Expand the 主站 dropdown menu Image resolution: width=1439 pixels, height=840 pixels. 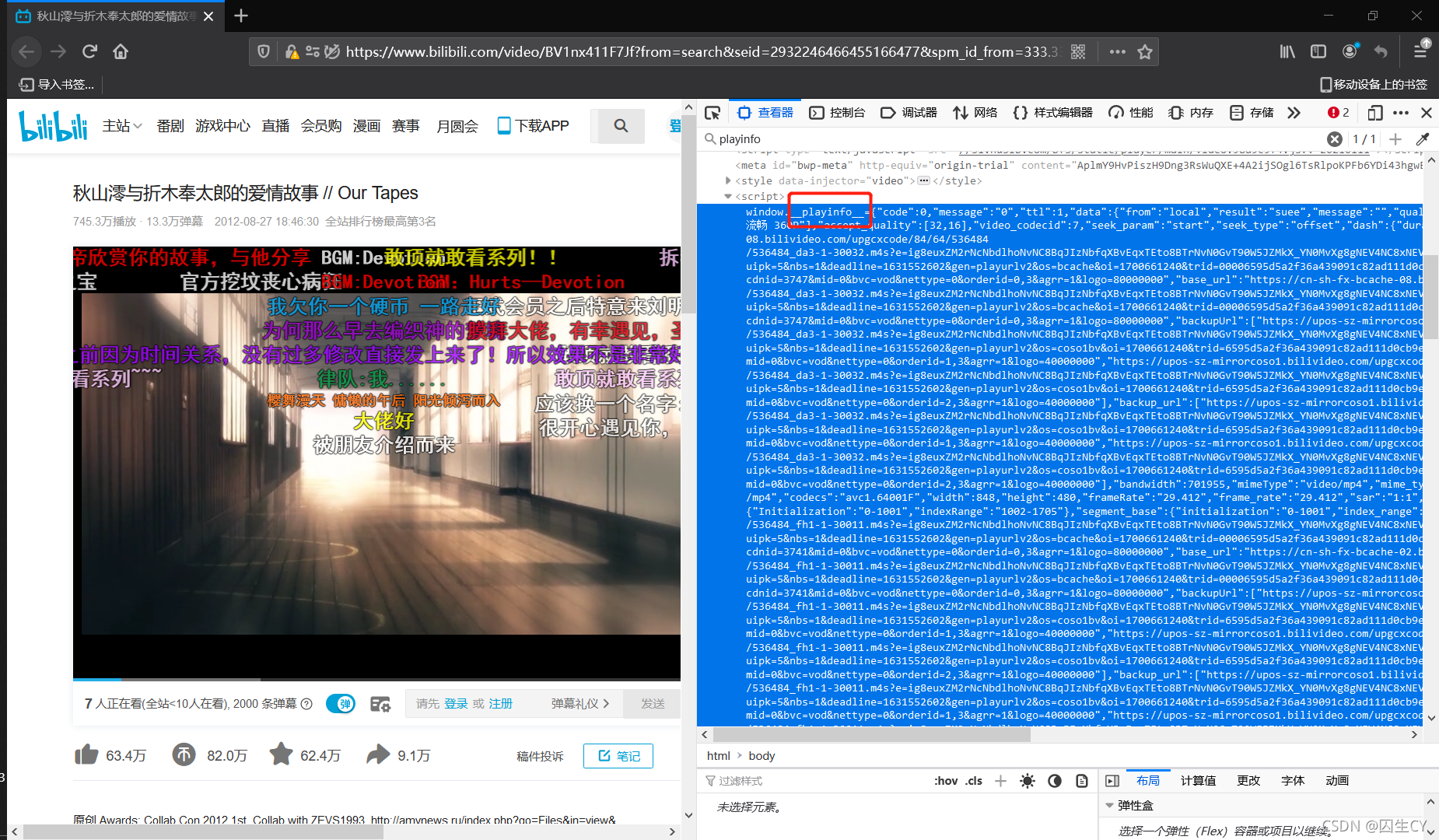[x=122, y=125]
